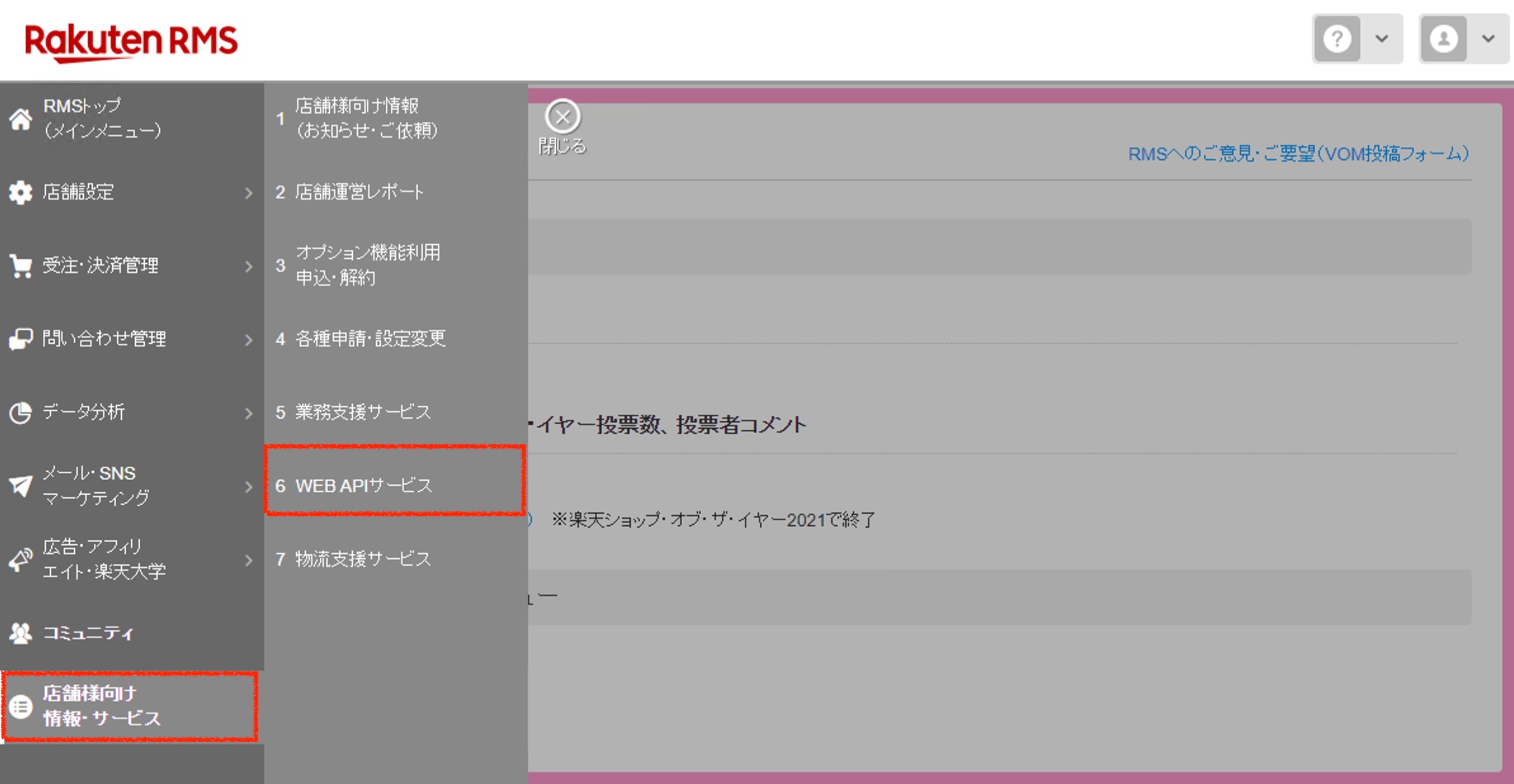1514x784 pixels.
Task: Click the inquiry management chat icon
Action: [x=20, y=339]
